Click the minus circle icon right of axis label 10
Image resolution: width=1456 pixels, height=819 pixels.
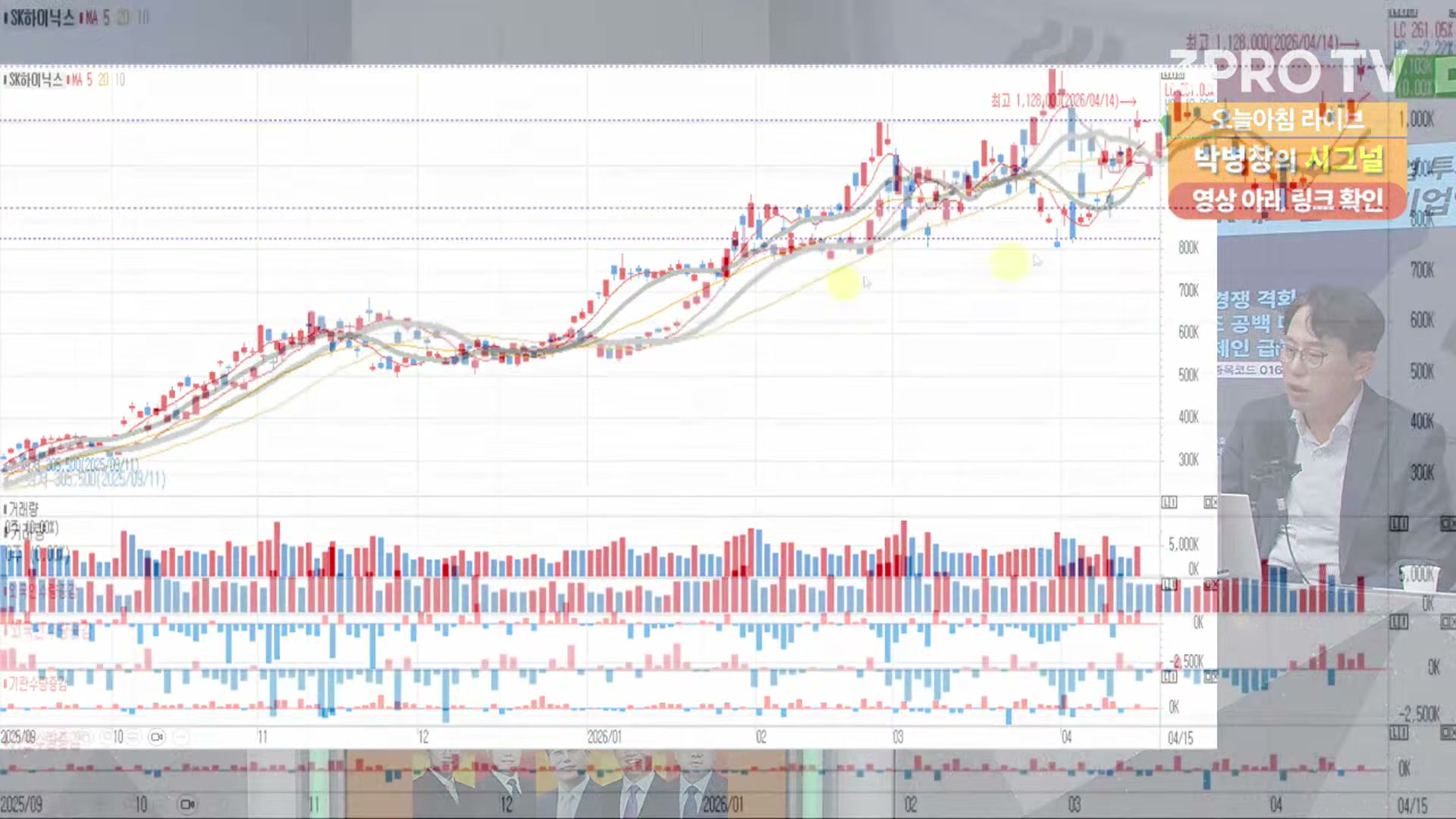pos(133,737)
